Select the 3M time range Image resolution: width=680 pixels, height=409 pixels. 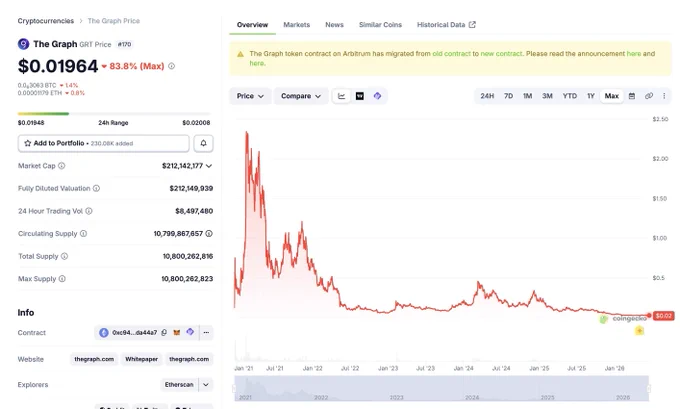[547, 96]
